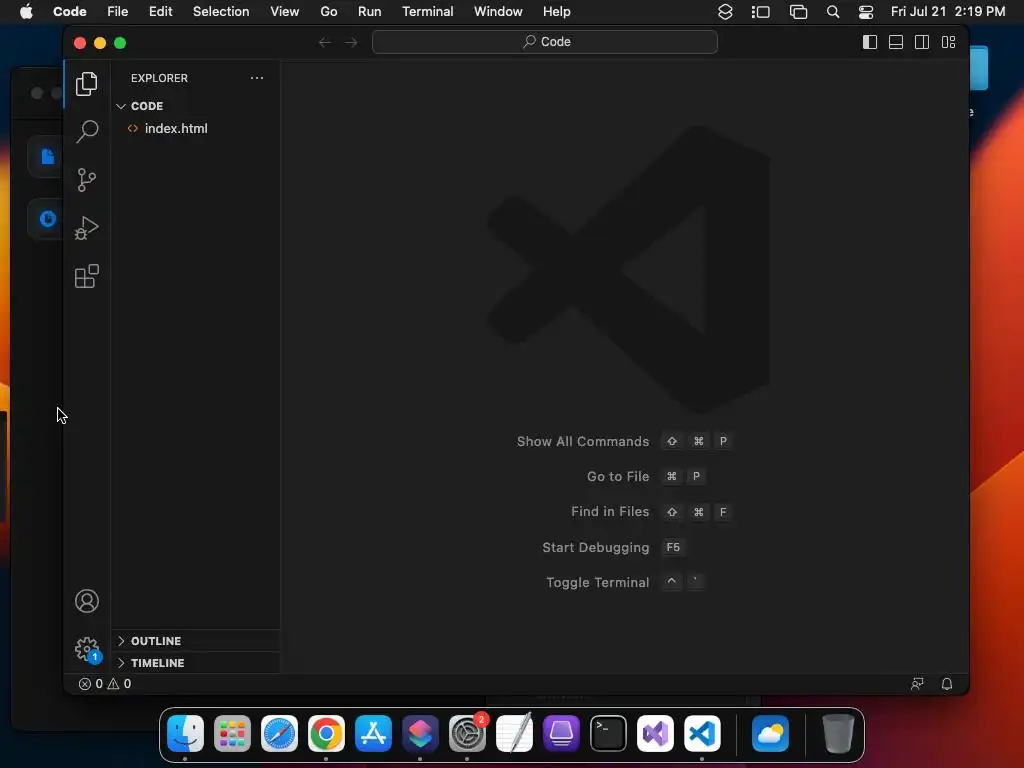This screenshot has height=768, width=1024.
Task: Open the Trash in the Dock
Action: tap(838, 733)
